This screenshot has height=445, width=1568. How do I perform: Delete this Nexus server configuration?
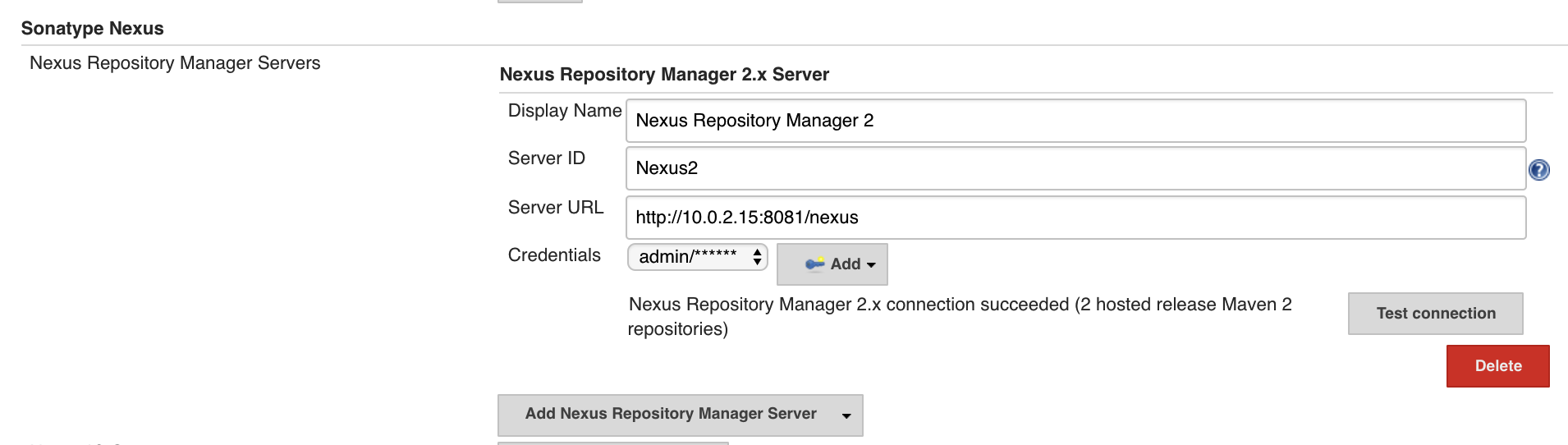(1497, 366)
